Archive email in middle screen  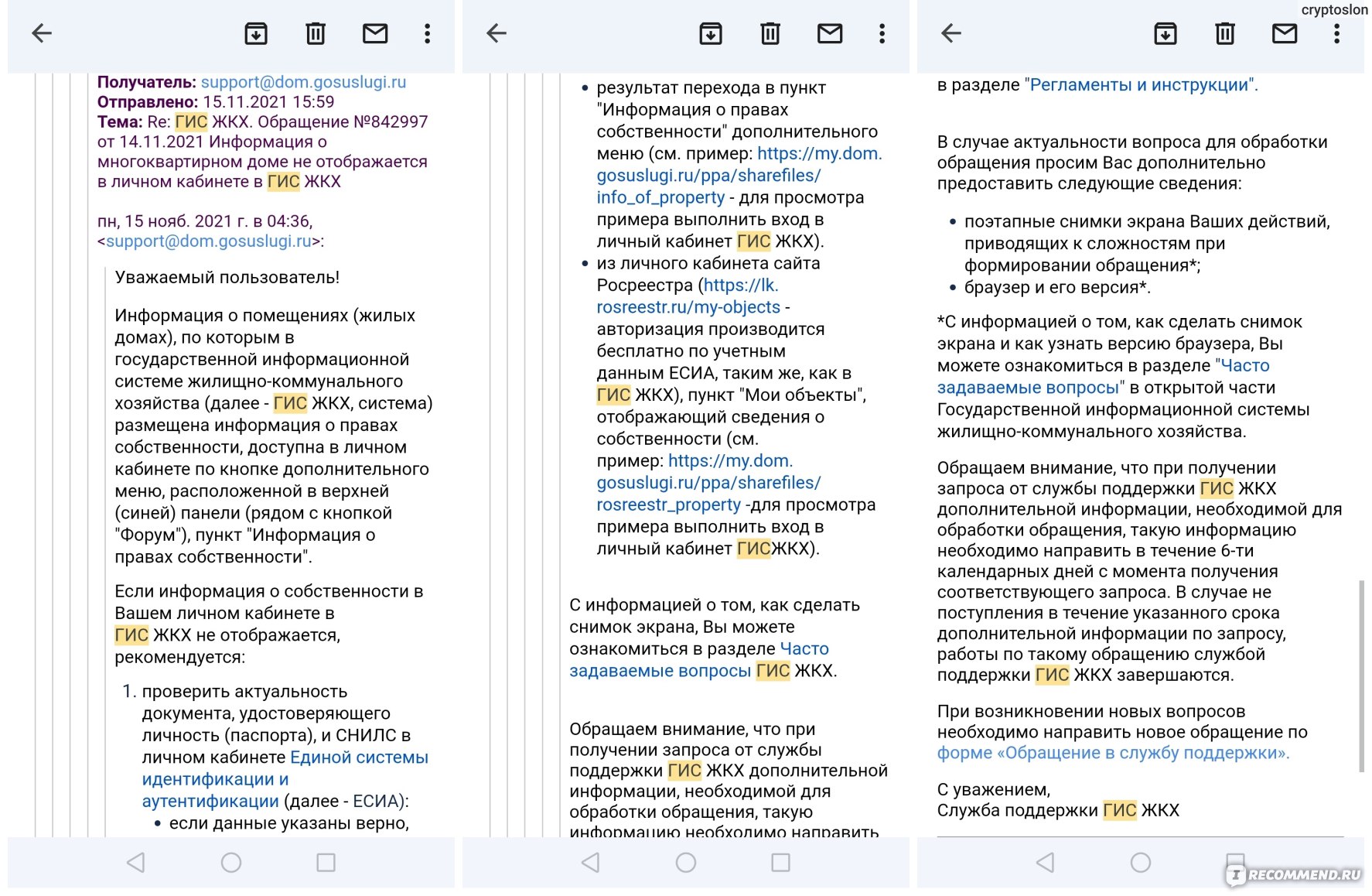711,33
